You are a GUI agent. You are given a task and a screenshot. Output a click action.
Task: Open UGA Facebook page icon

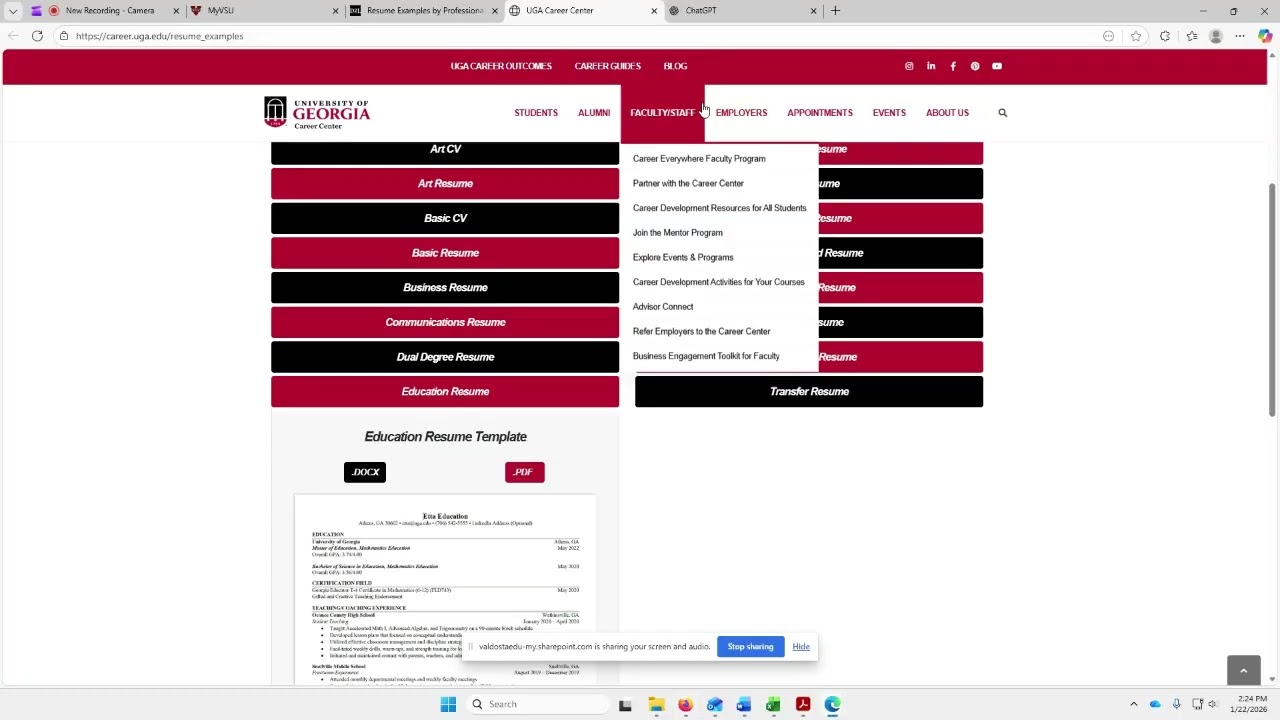coord(953,66)
